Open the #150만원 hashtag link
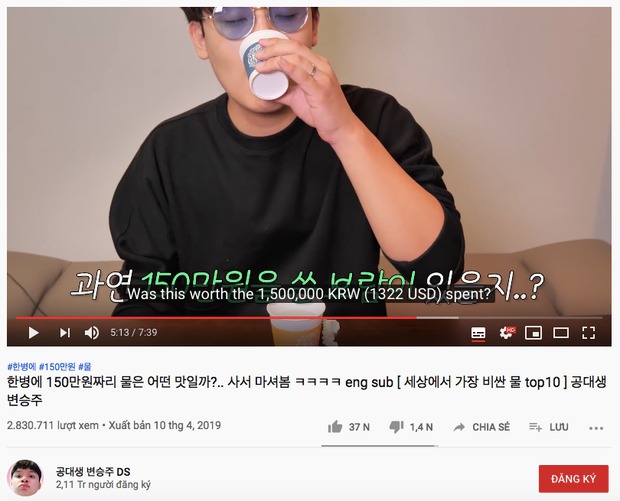Image resolution: width=620 pixels, height=501 pixels. (57, 367)
